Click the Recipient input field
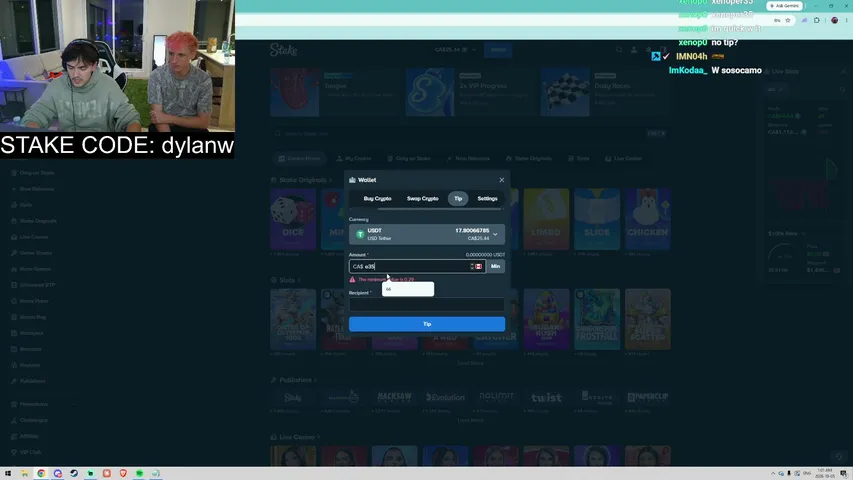Viewport: 853px width, 480px height. tap(426, 305)
